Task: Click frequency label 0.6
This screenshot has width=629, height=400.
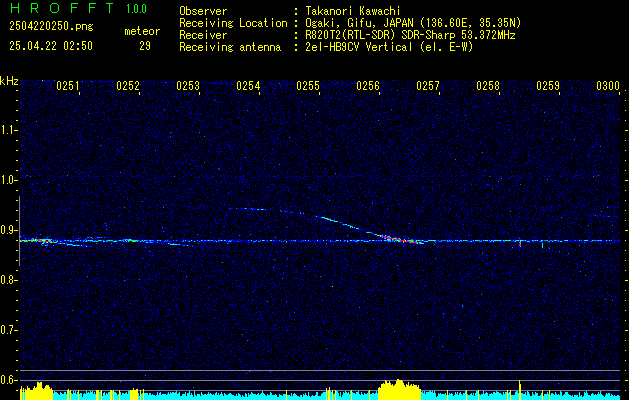Action: coord(8,380)
